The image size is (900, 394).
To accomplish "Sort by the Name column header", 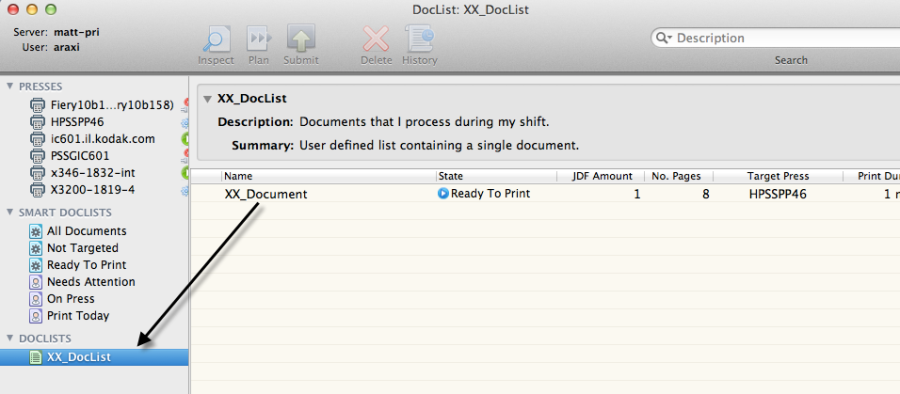I will pos(329,176).
